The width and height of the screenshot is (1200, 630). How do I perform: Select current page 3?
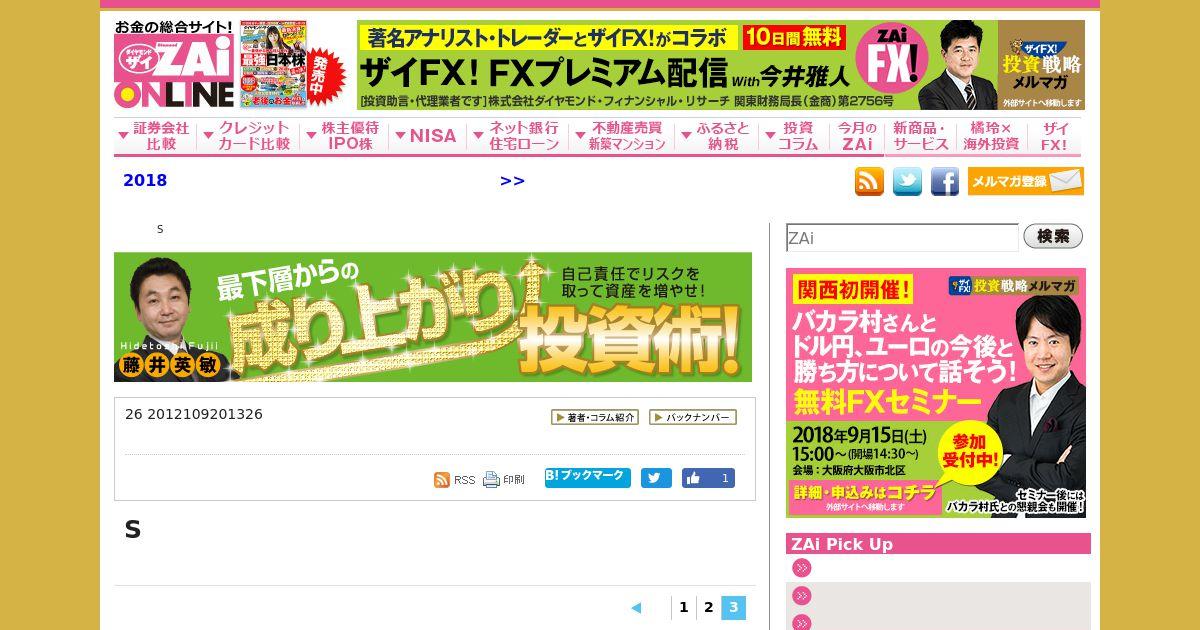734,607
